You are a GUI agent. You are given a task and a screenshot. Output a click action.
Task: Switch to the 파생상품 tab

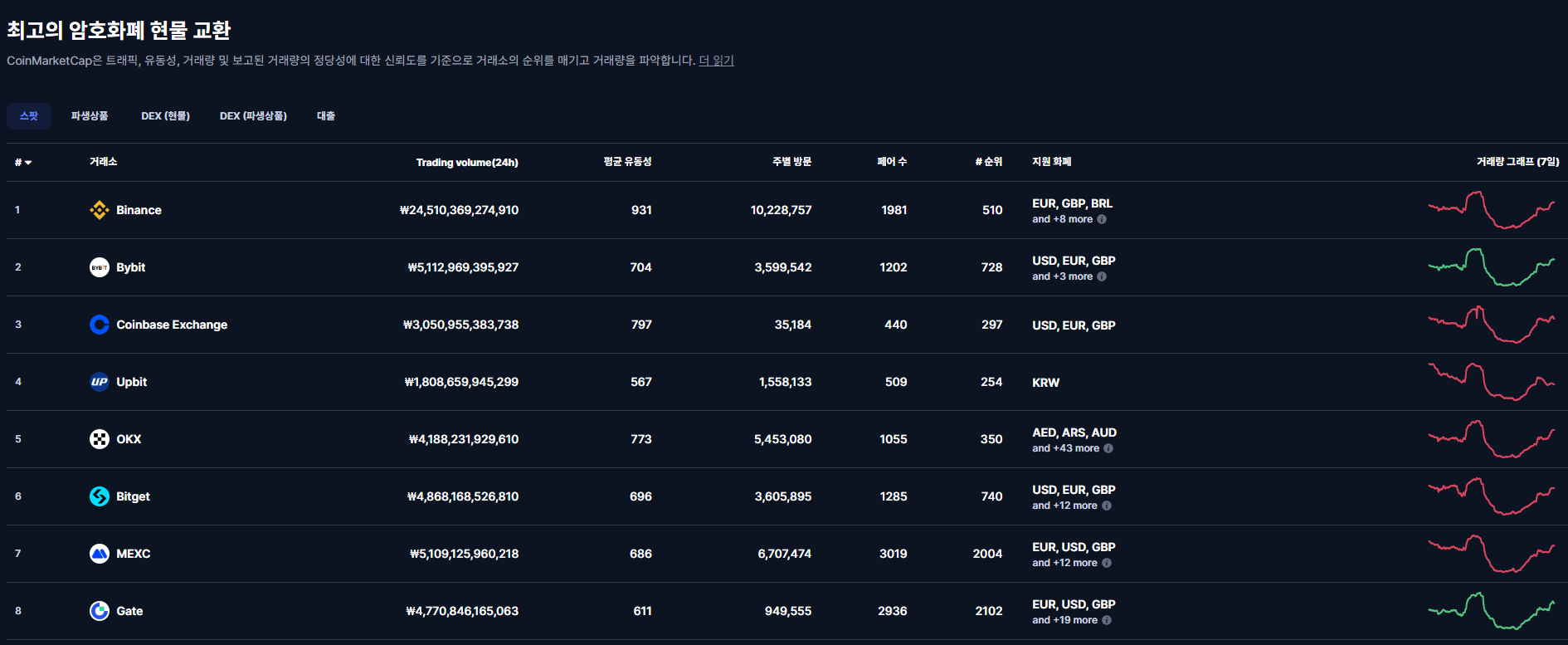[x=90, y=116]
